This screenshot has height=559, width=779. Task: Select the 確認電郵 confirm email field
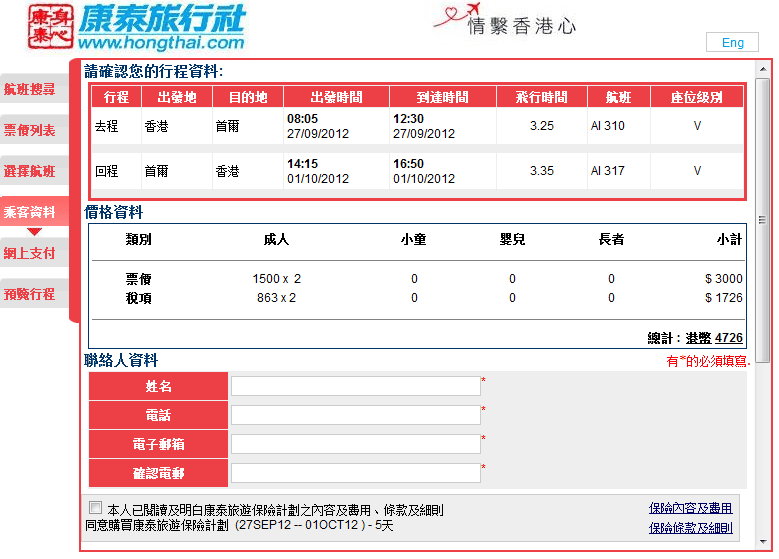click(x=355, y=473)
